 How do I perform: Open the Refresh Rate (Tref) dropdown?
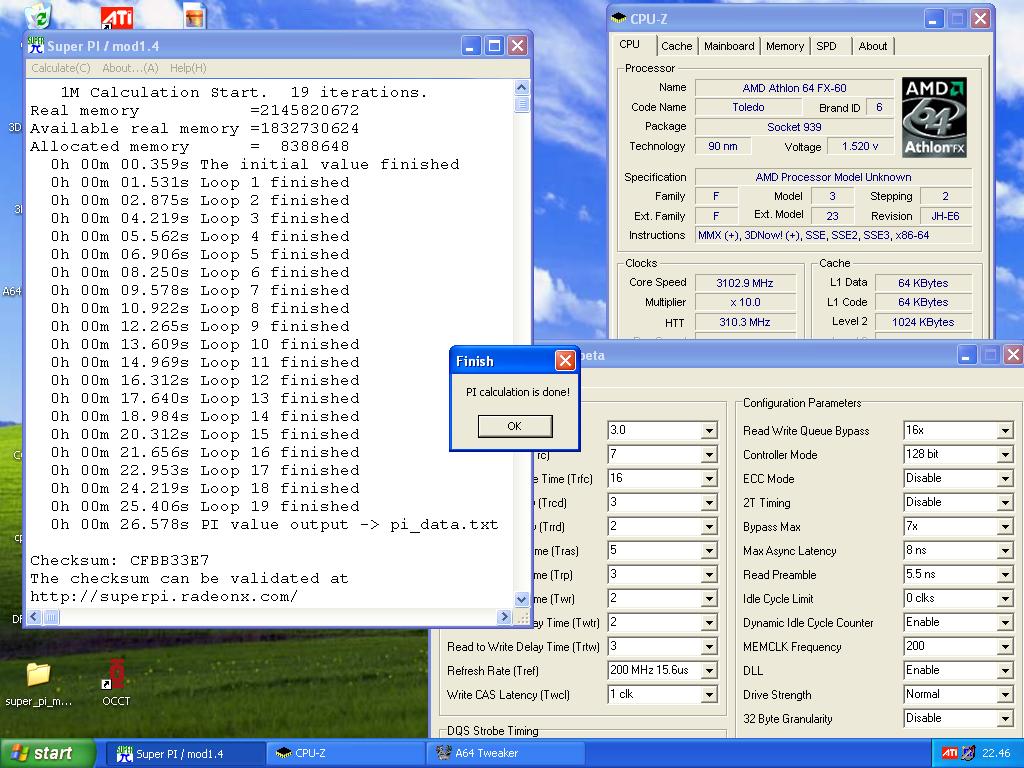[709, 671]
